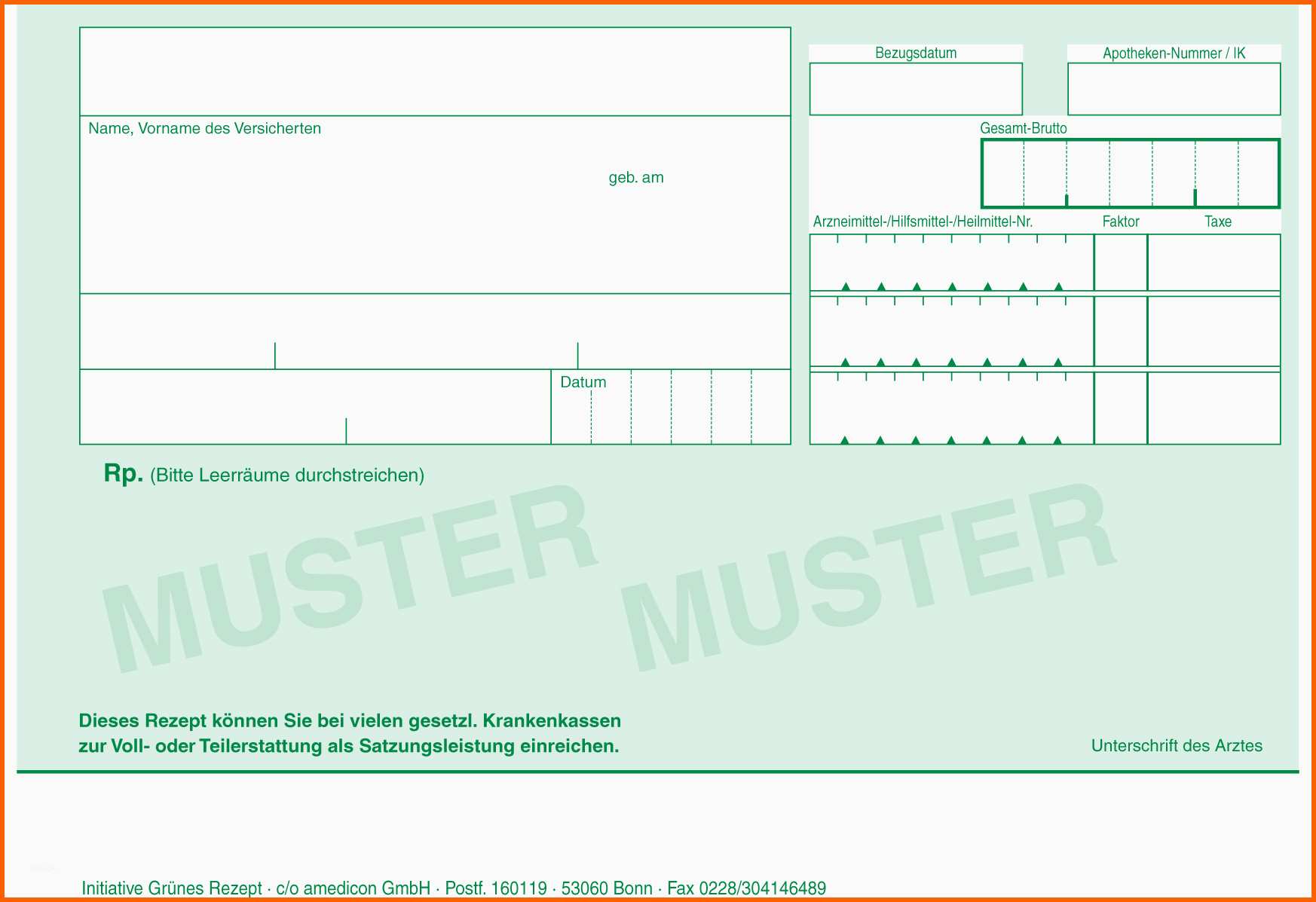Click the Bezugsdatum input box

tap(915, 89)
